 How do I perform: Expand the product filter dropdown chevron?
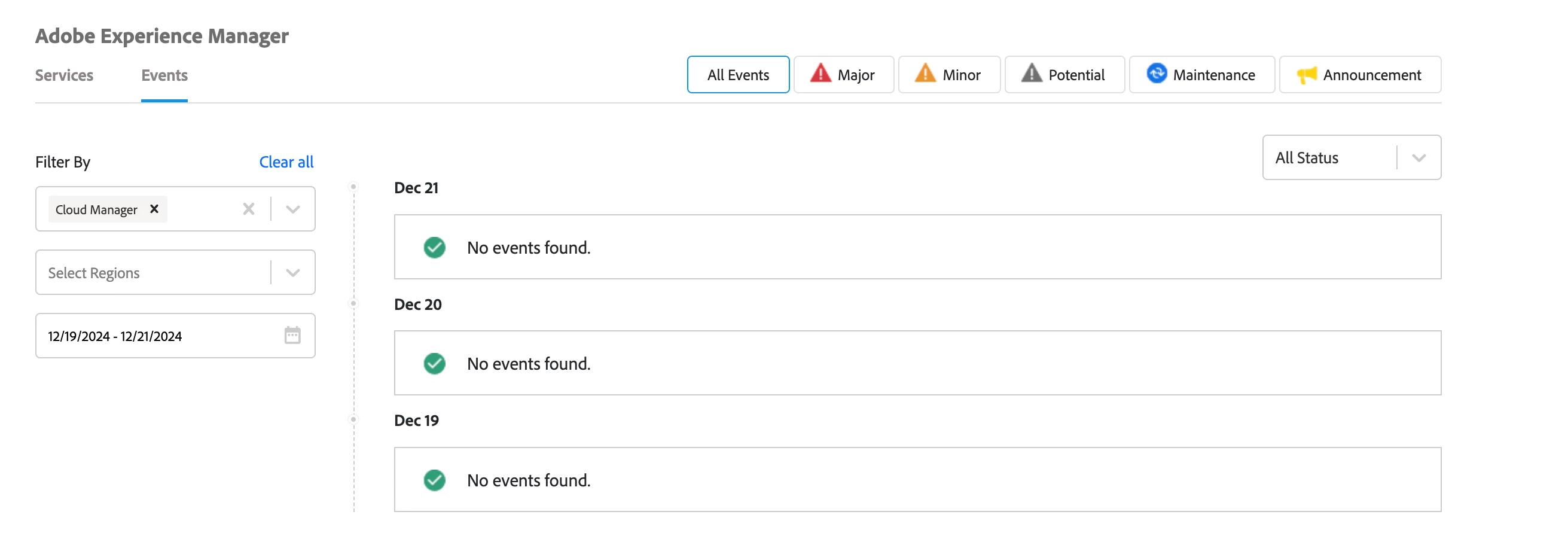(x=293, y=209)
